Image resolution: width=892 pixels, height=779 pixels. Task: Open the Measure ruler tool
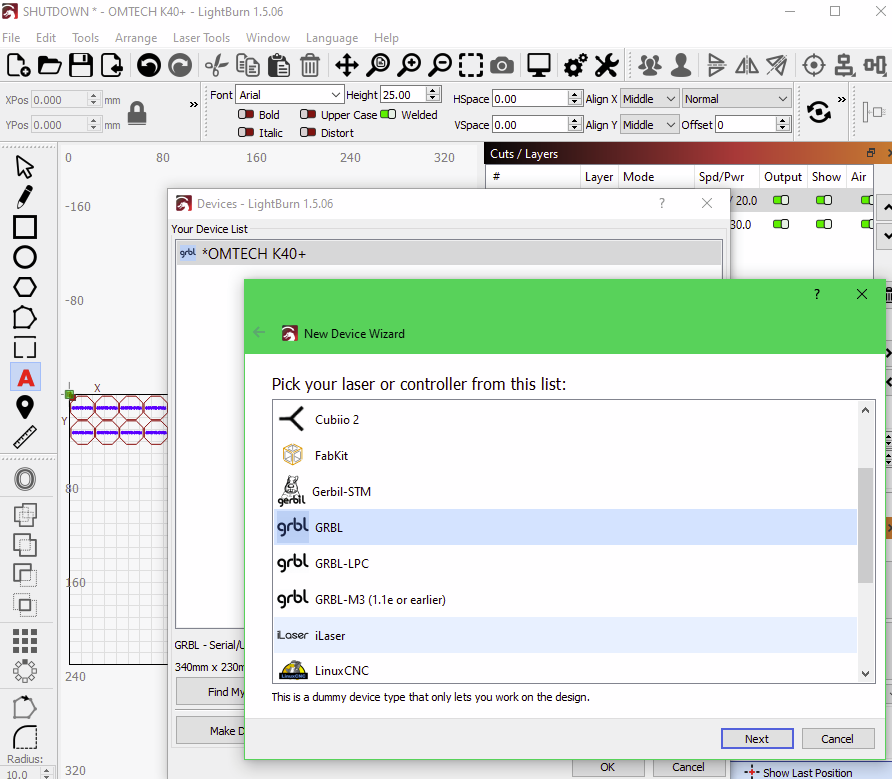[x=25, y=437]
